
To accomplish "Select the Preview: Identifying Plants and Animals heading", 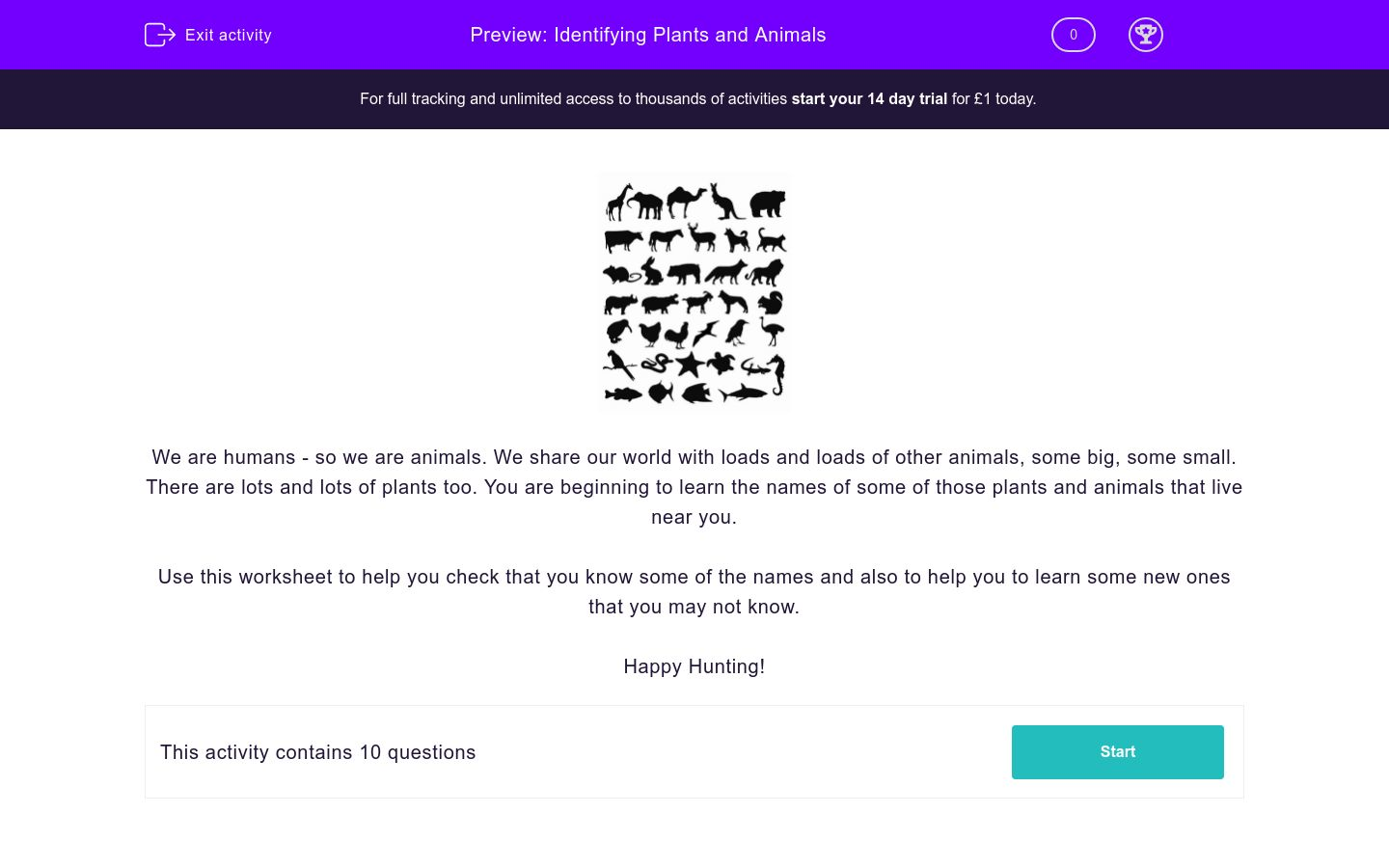I will click(647, 35).
